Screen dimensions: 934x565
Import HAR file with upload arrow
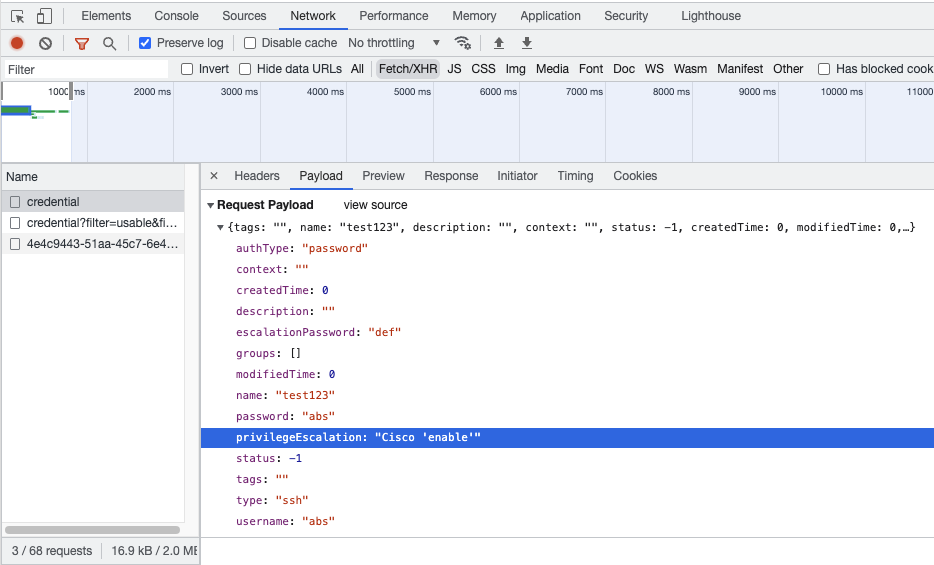(499, 43)
